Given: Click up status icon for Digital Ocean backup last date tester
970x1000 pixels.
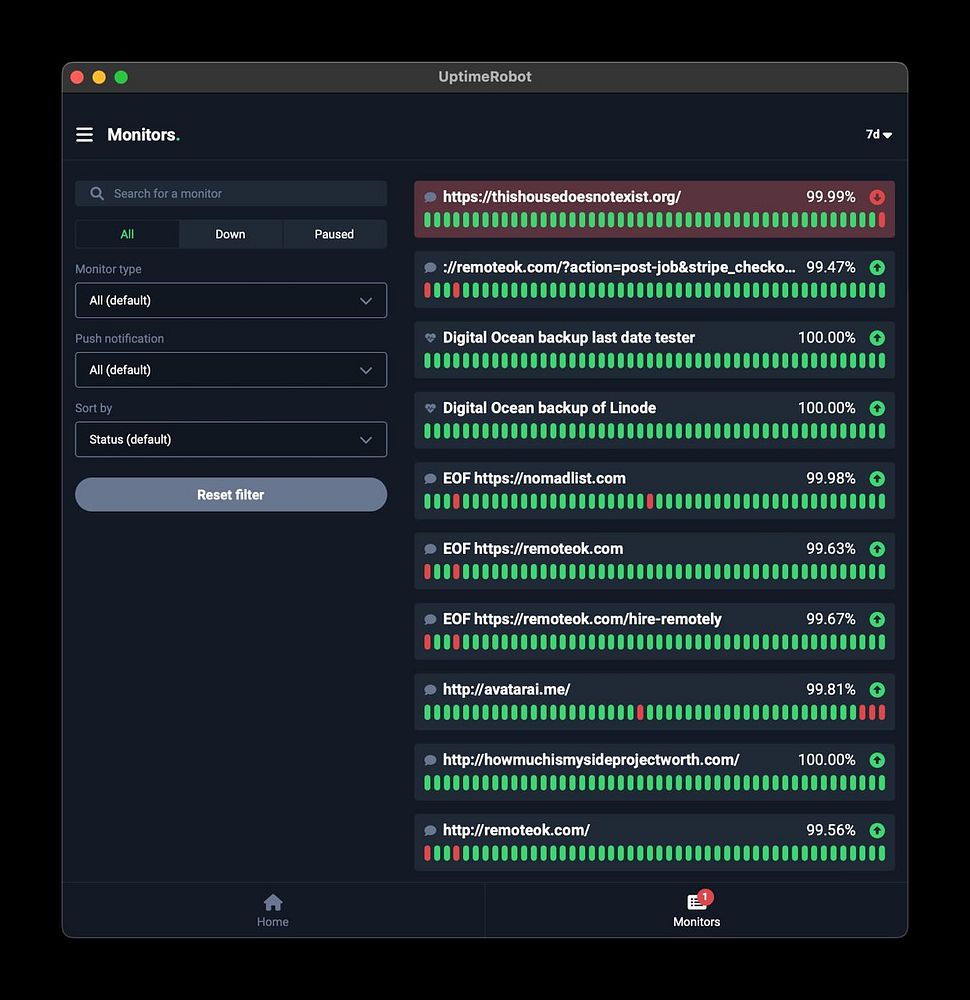Looking at the screenshot, I should pyautogui.click(x=877, y=338).
